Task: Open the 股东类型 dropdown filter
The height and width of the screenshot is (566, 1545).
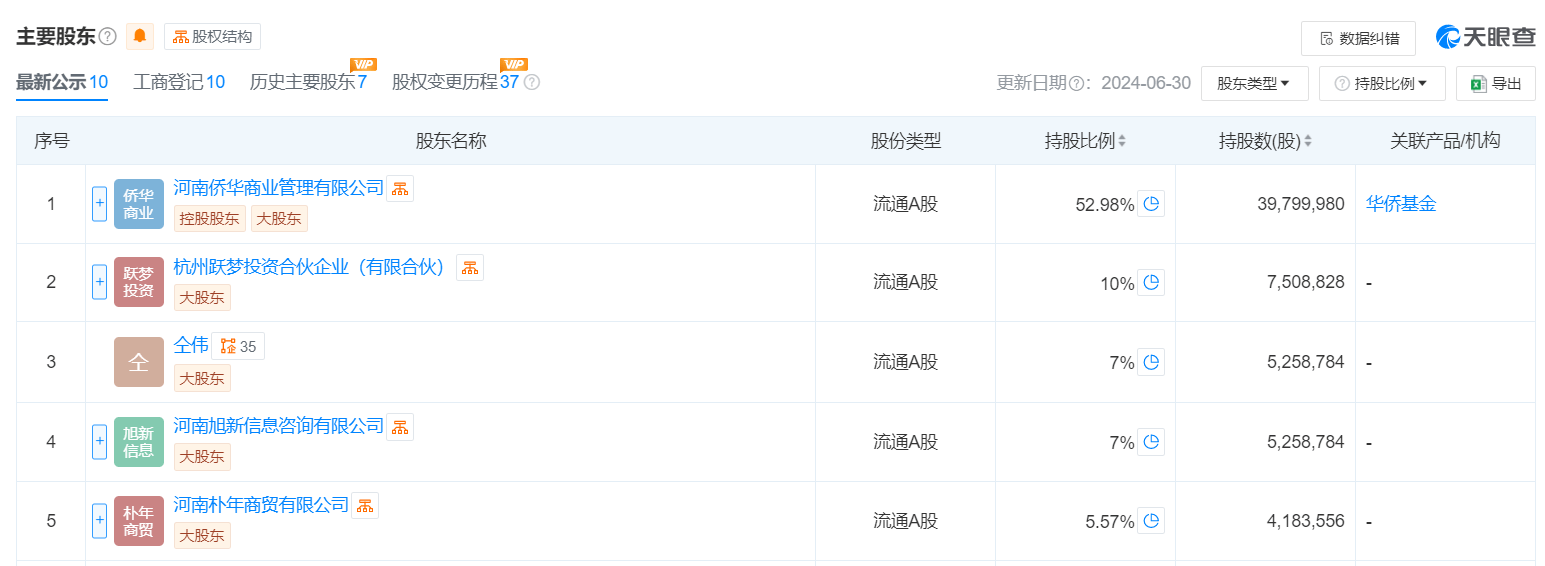Action: point(1254,84)
